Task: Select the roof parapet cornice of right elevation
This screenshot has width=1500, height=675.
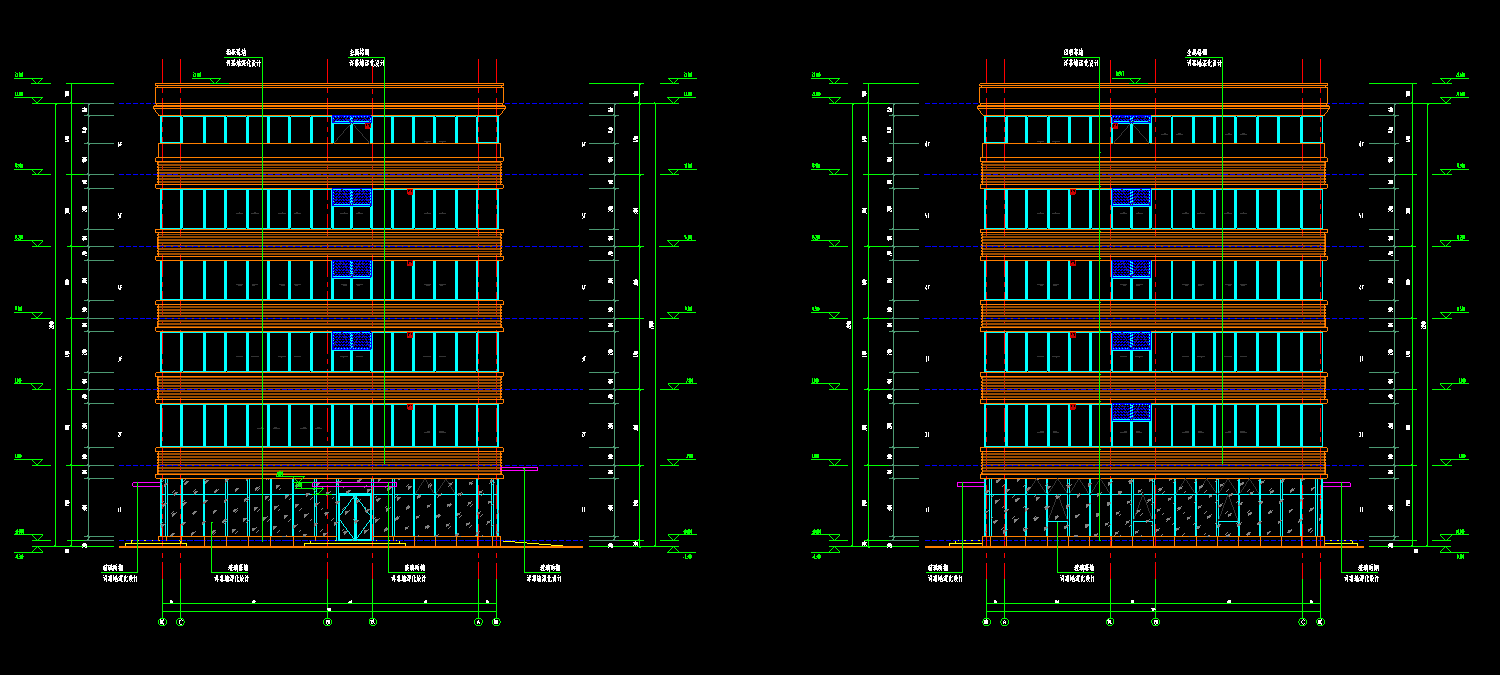Action: click(1153, 106)
